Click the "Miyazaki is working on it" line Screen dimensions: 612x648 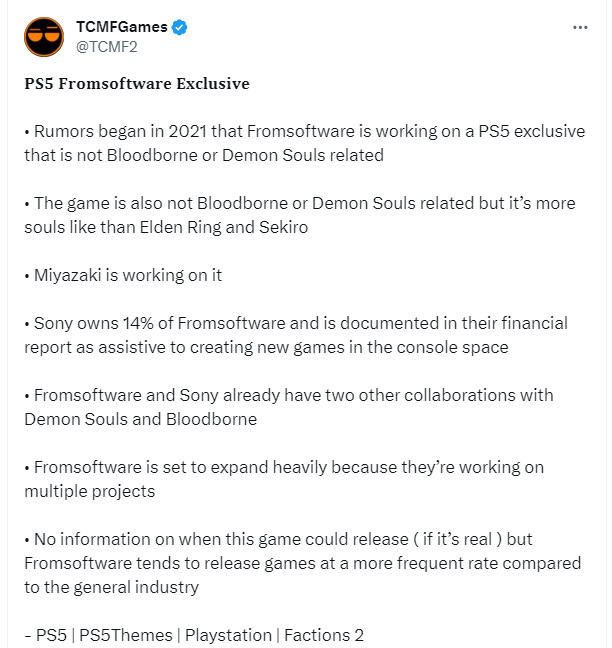click(x=123, y=275)
